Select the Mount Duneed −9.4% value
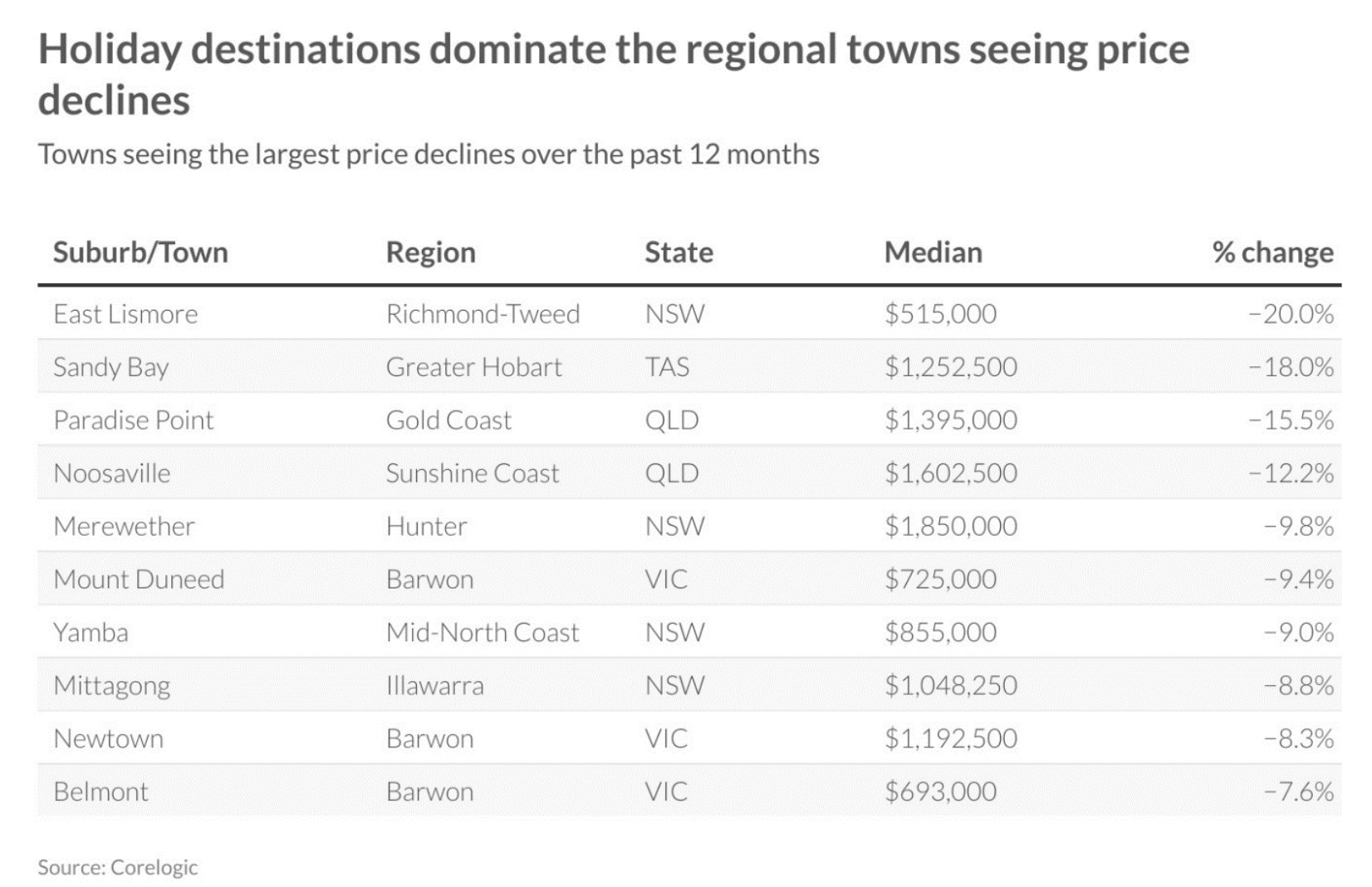 (1298, 580)
